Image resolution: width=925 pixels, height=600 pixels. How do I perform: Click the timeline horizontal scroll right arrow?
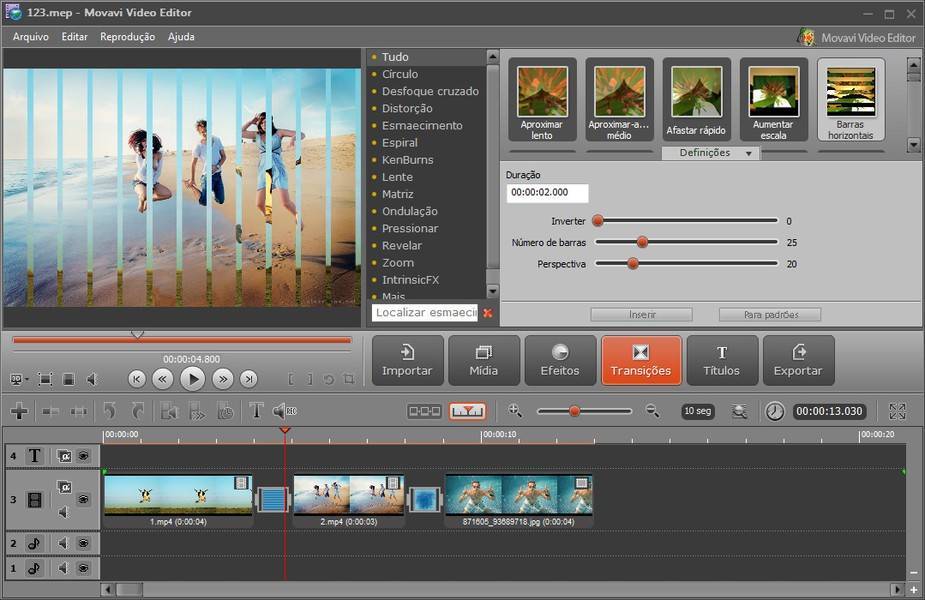897,589
